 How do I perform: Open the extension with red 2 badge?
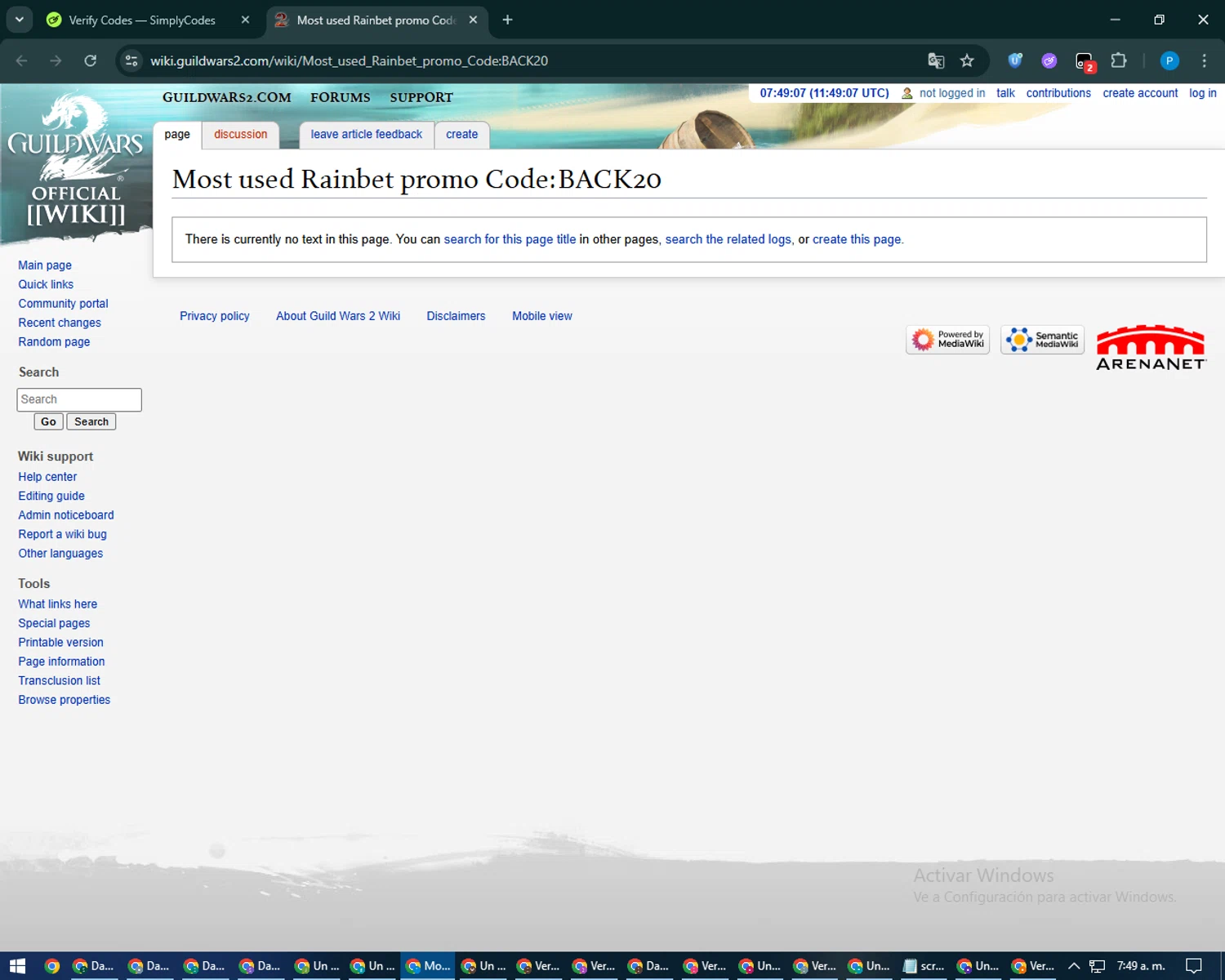[x=1085, y=61]
